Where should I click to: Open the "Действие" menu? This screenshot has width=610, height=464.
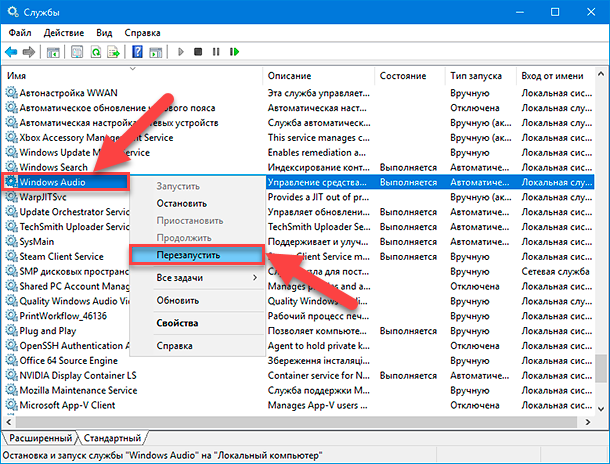63,33
